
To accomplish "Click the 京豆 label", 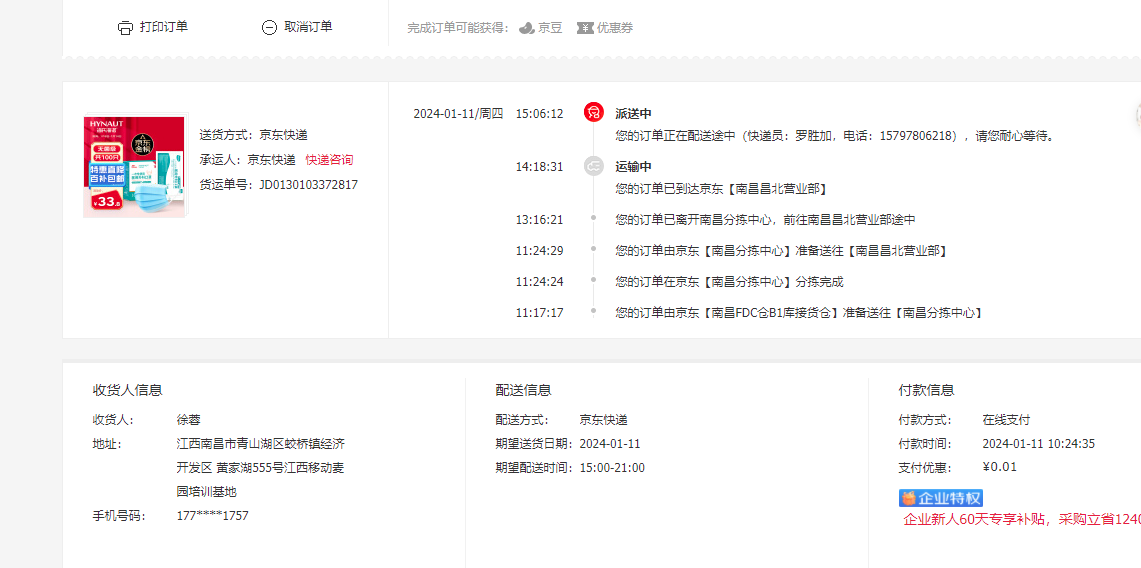I will (550, 28).
